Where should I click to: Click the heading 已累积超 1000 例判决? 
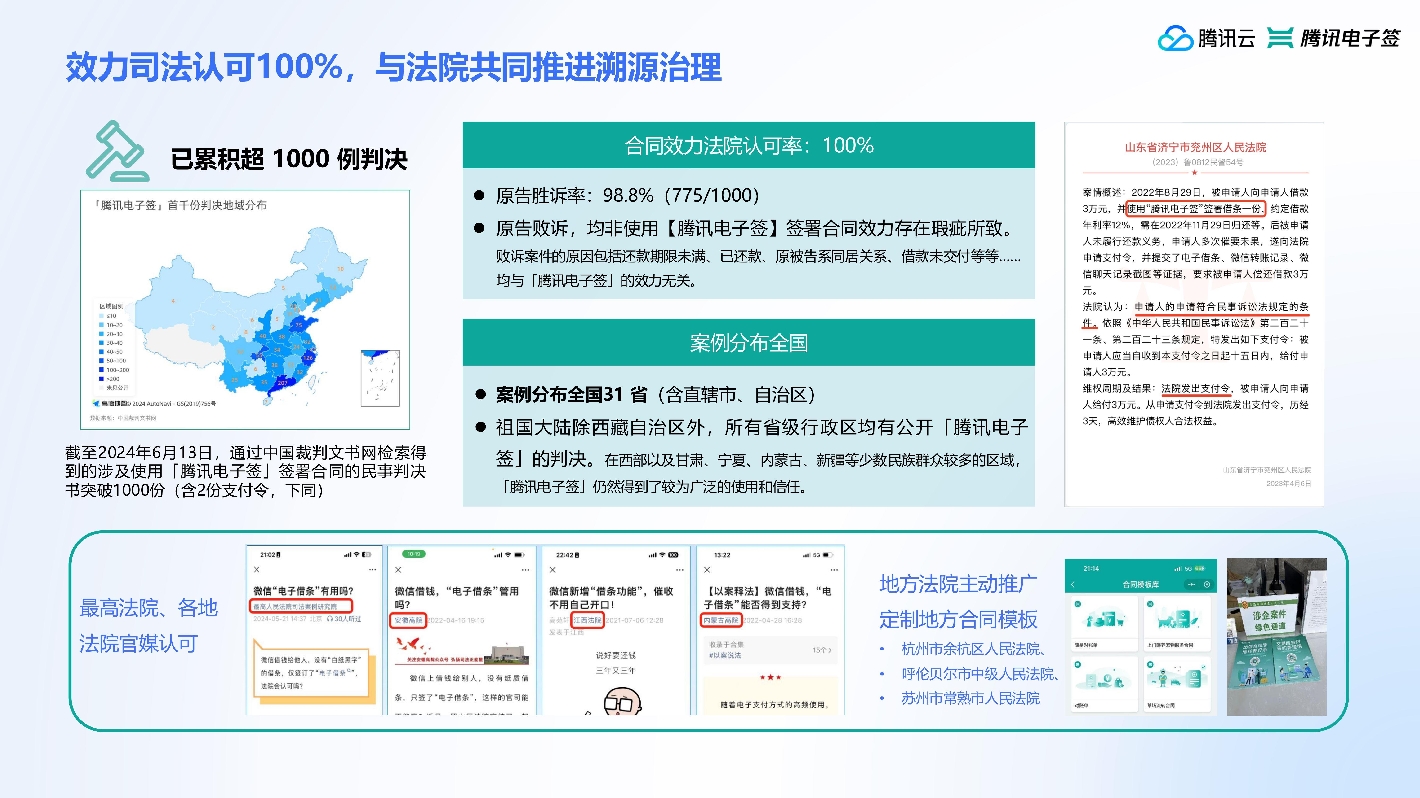pyautogui.click(x=289, y=158)
